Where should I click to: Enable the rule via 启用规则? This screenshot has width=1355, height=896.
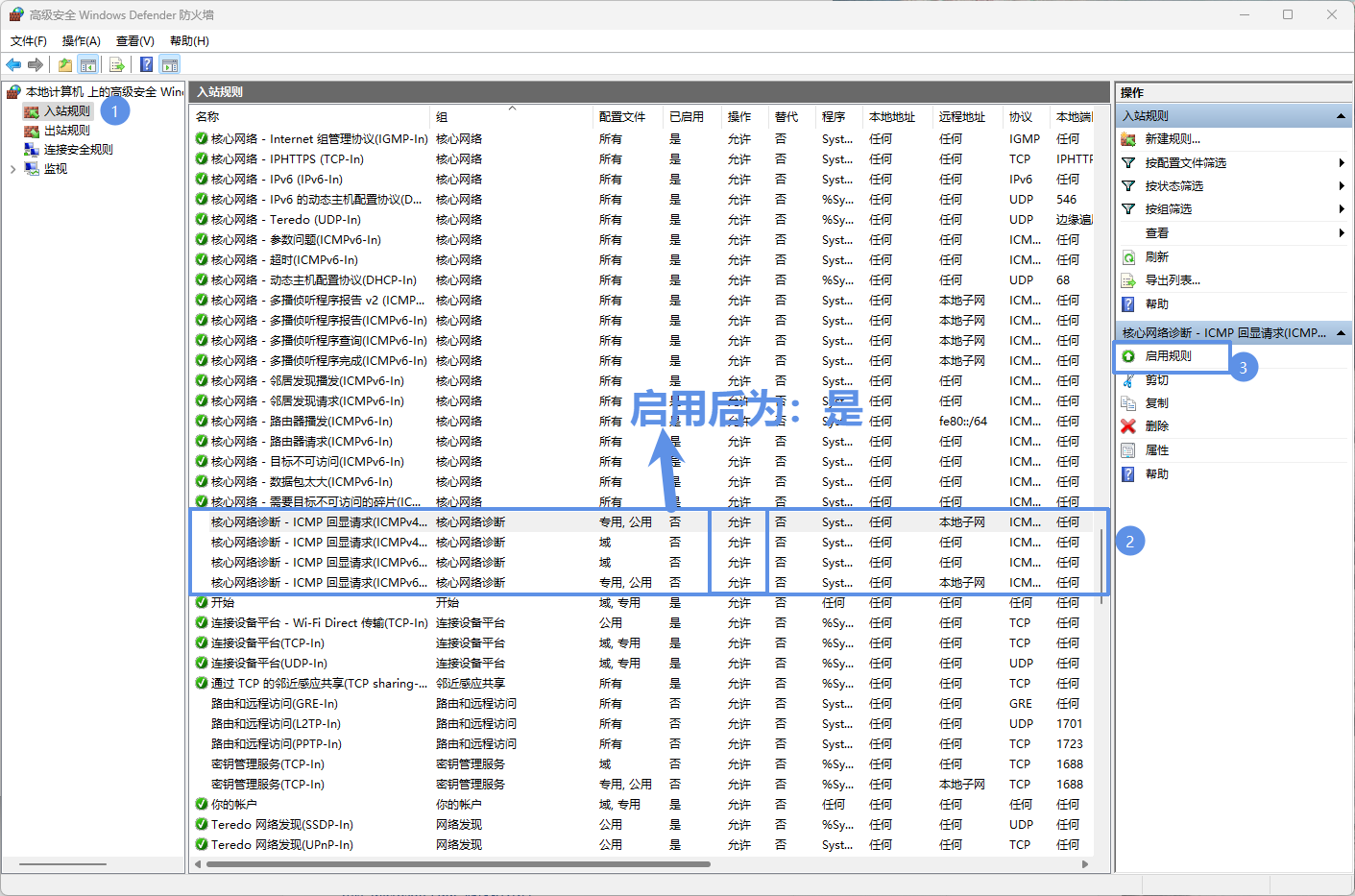[x=1168, y=356]
